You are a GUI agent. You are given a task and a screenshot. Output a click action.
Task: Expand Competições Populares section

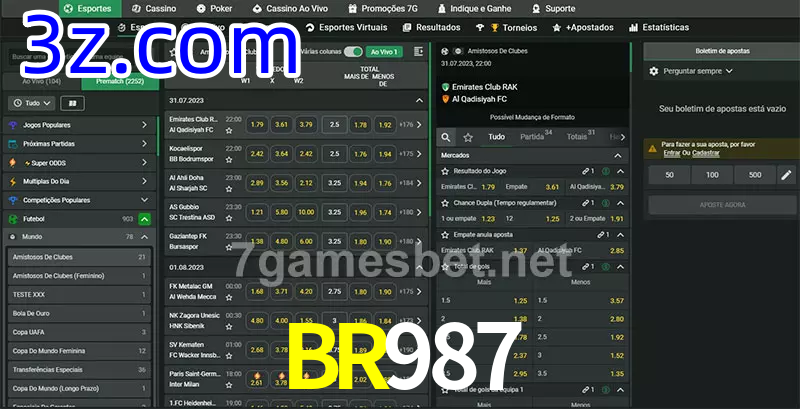[x=144, y=200]
